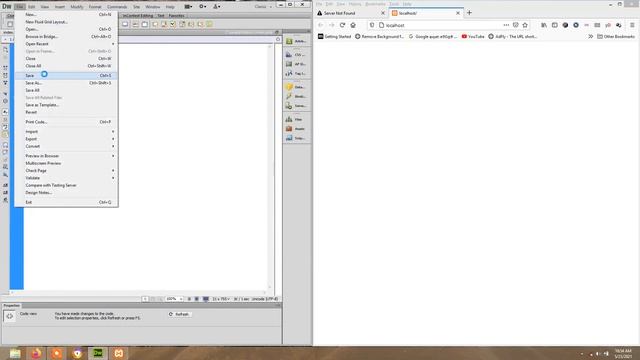Image resolution: width=640 pixels, height=360 pixels.
Task: Choose Design Notes... entry
Action: click(67, 193)
